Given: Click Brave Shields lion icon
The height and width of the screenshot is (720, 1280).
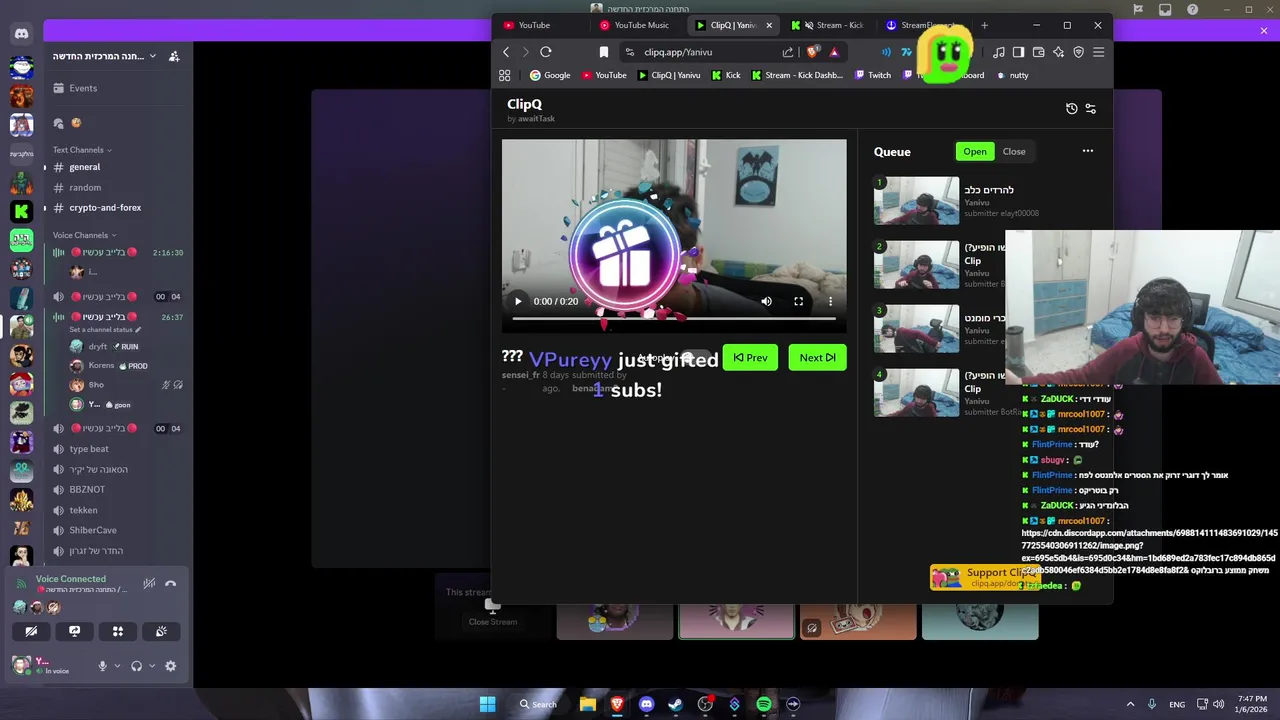Looking at the screenshot, I should tap(813, 51).
